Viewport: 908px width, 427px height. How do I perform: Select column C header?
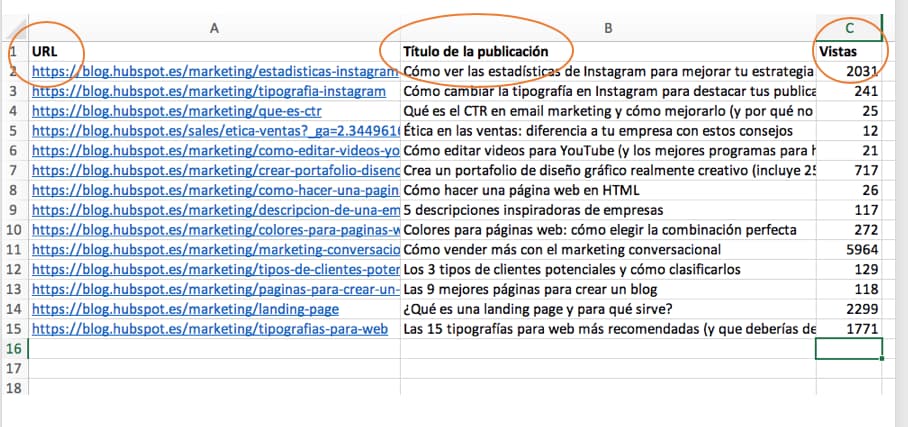click(x=849, y=29)
